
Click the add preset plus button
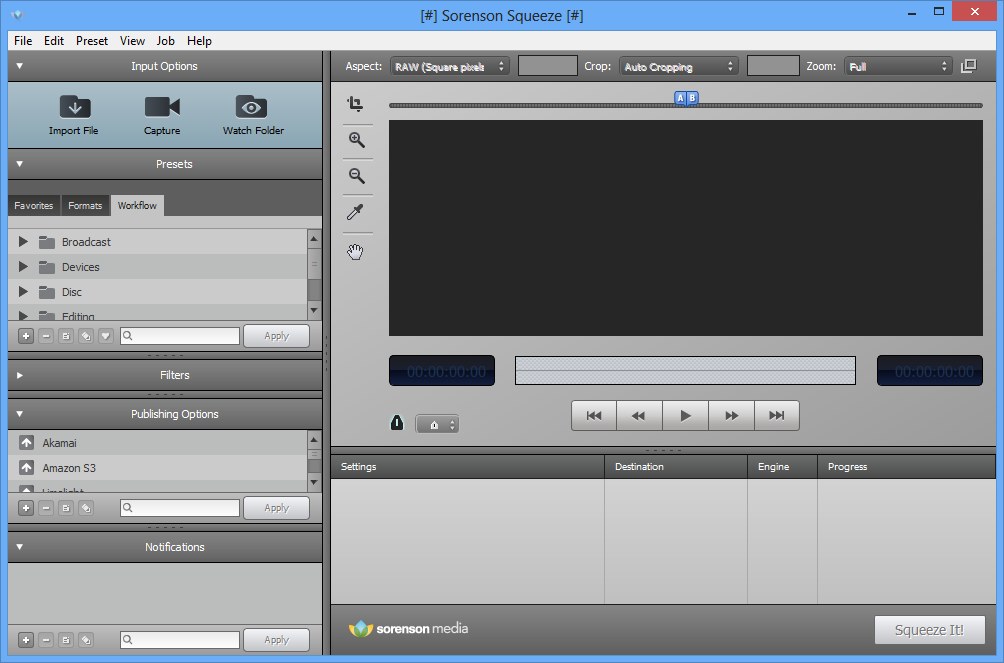pyautogui.click(x=26, y=336)
